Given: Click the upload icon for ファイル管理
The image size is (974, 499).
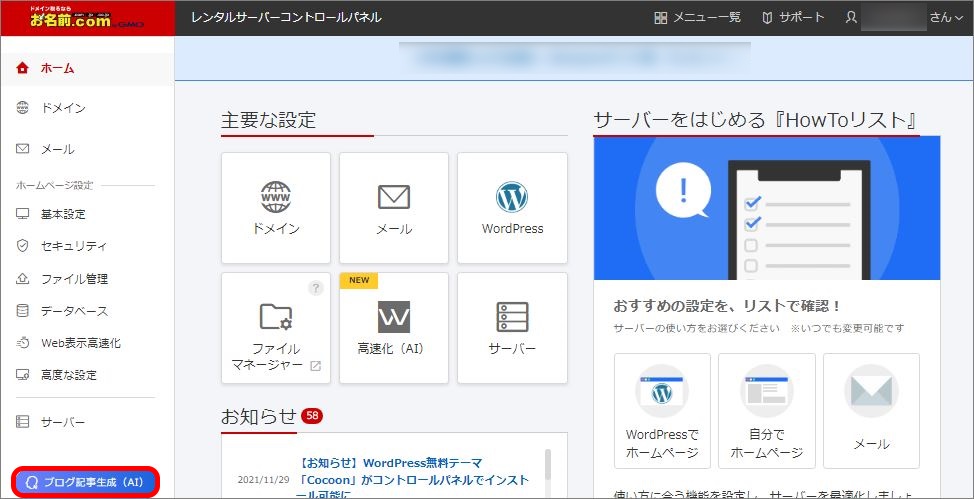Looking at the screenshot, I should (22, 279).
